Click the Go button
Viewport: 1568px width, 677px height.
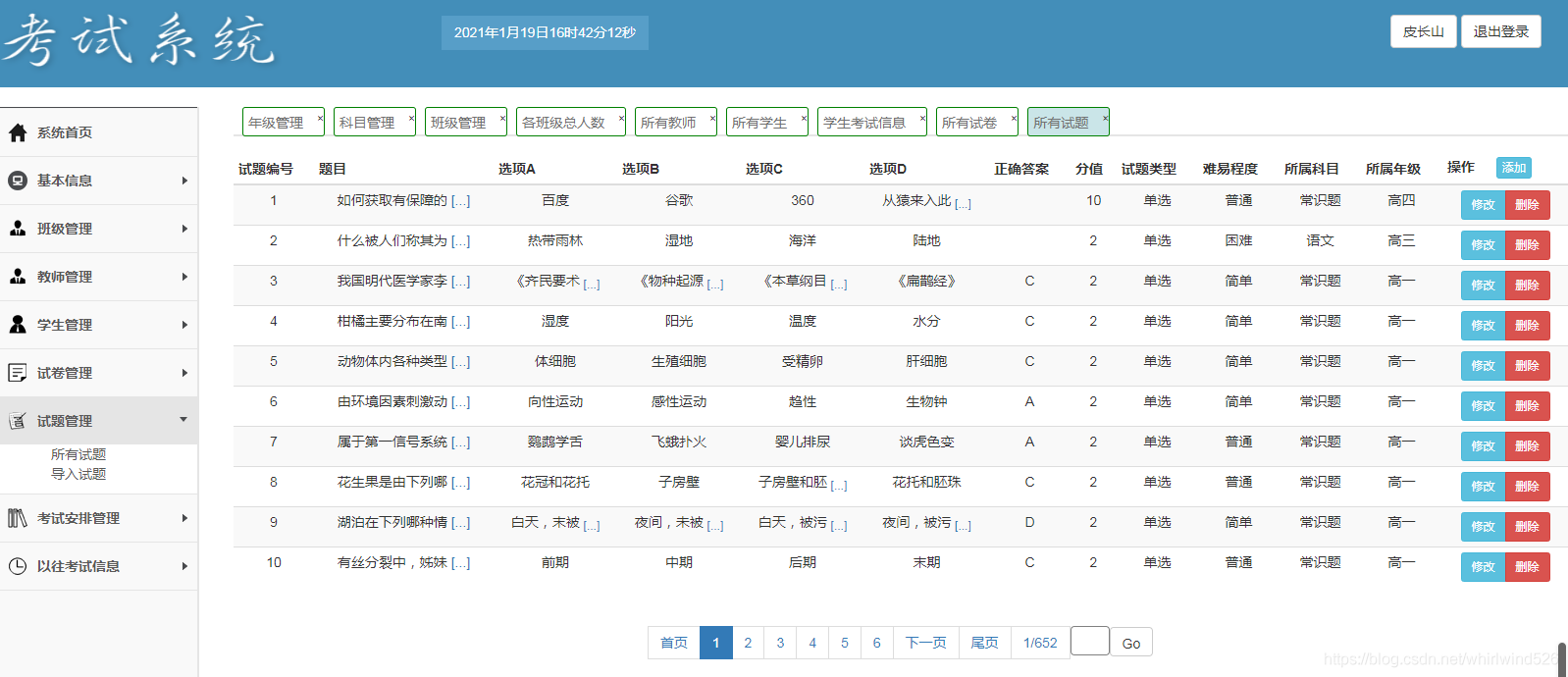(x=1131, y=644)
